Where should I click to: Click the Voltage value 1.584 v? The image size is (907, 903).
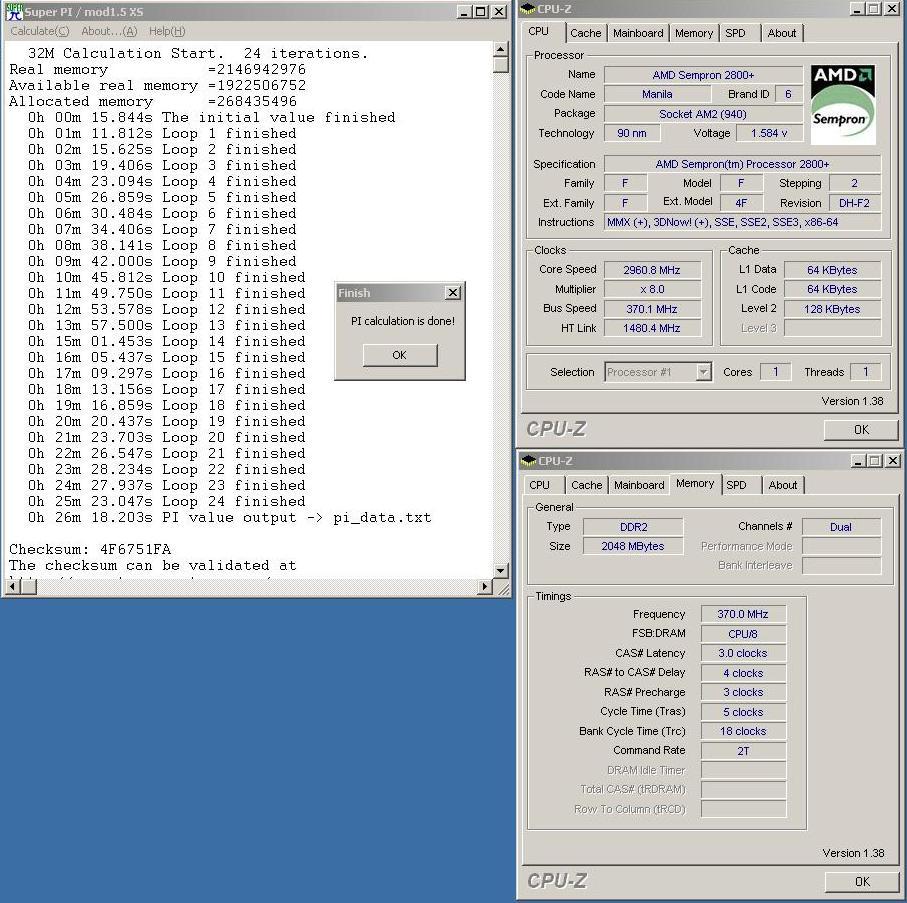[769, 133]
